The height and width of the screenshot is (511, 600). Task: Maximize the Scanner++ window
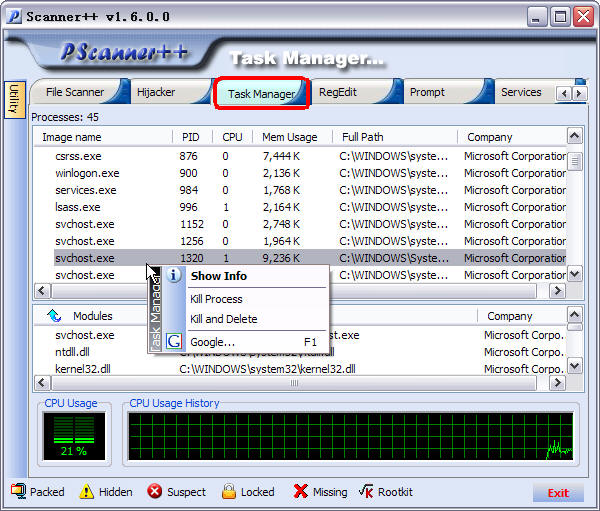click(560, 17)
